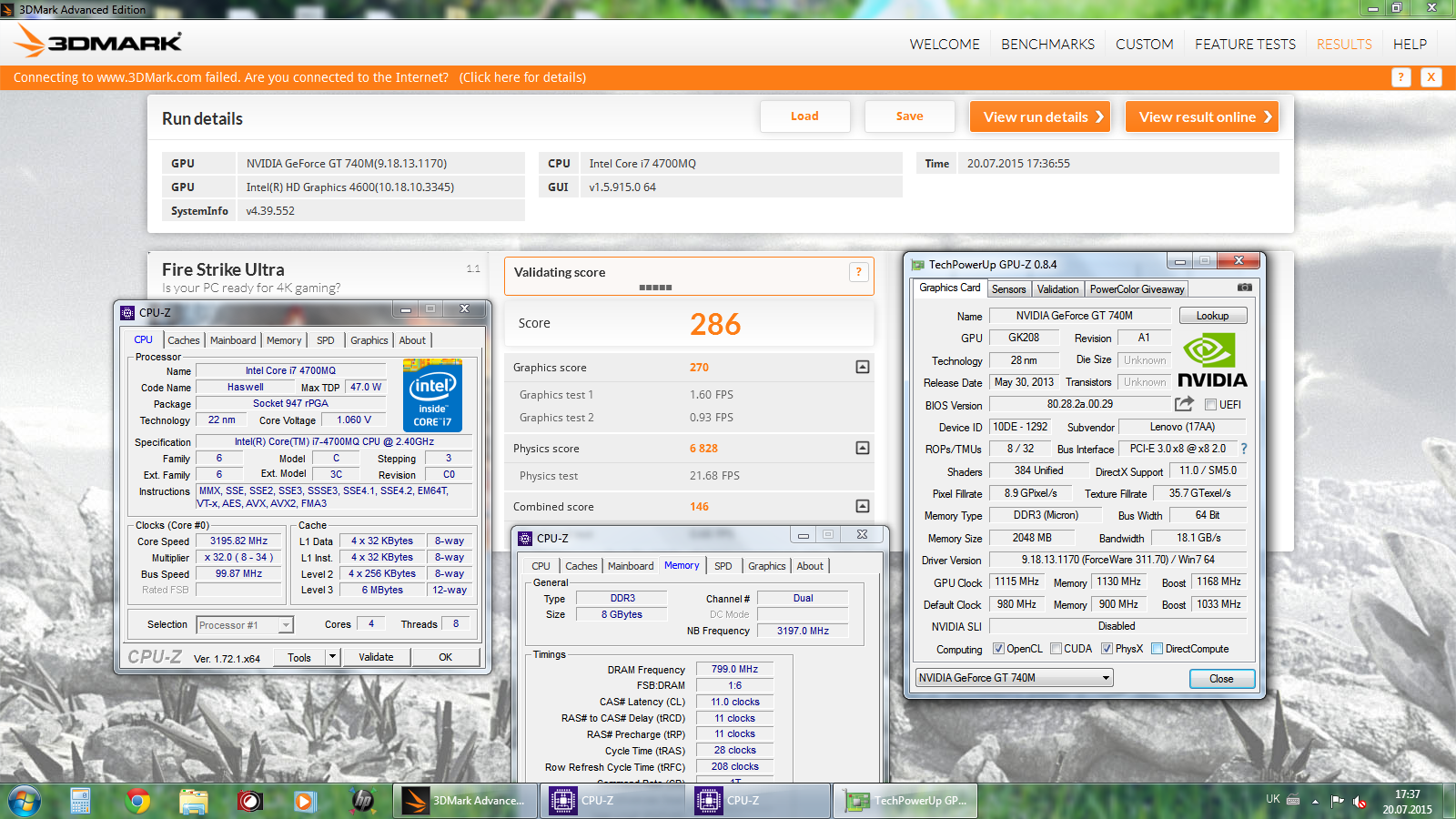Click the UK language indicator in tray
This screenshot has height=819, width=1456.
(1273, 799)
